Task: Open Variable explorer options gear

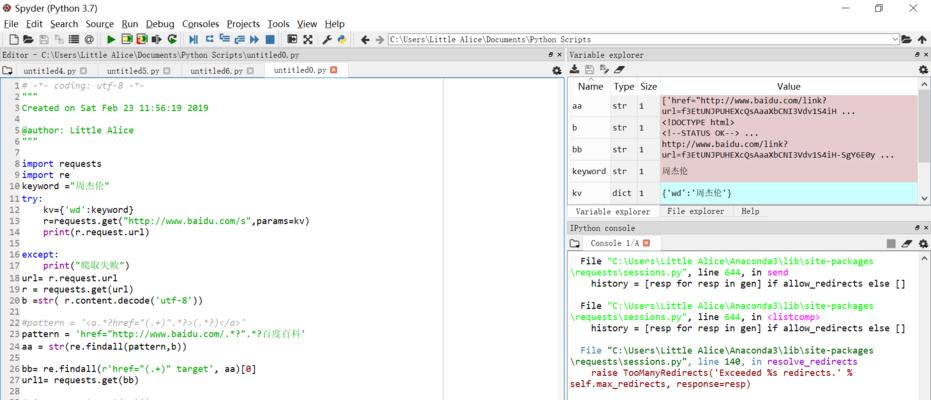Action: (923, 69)
